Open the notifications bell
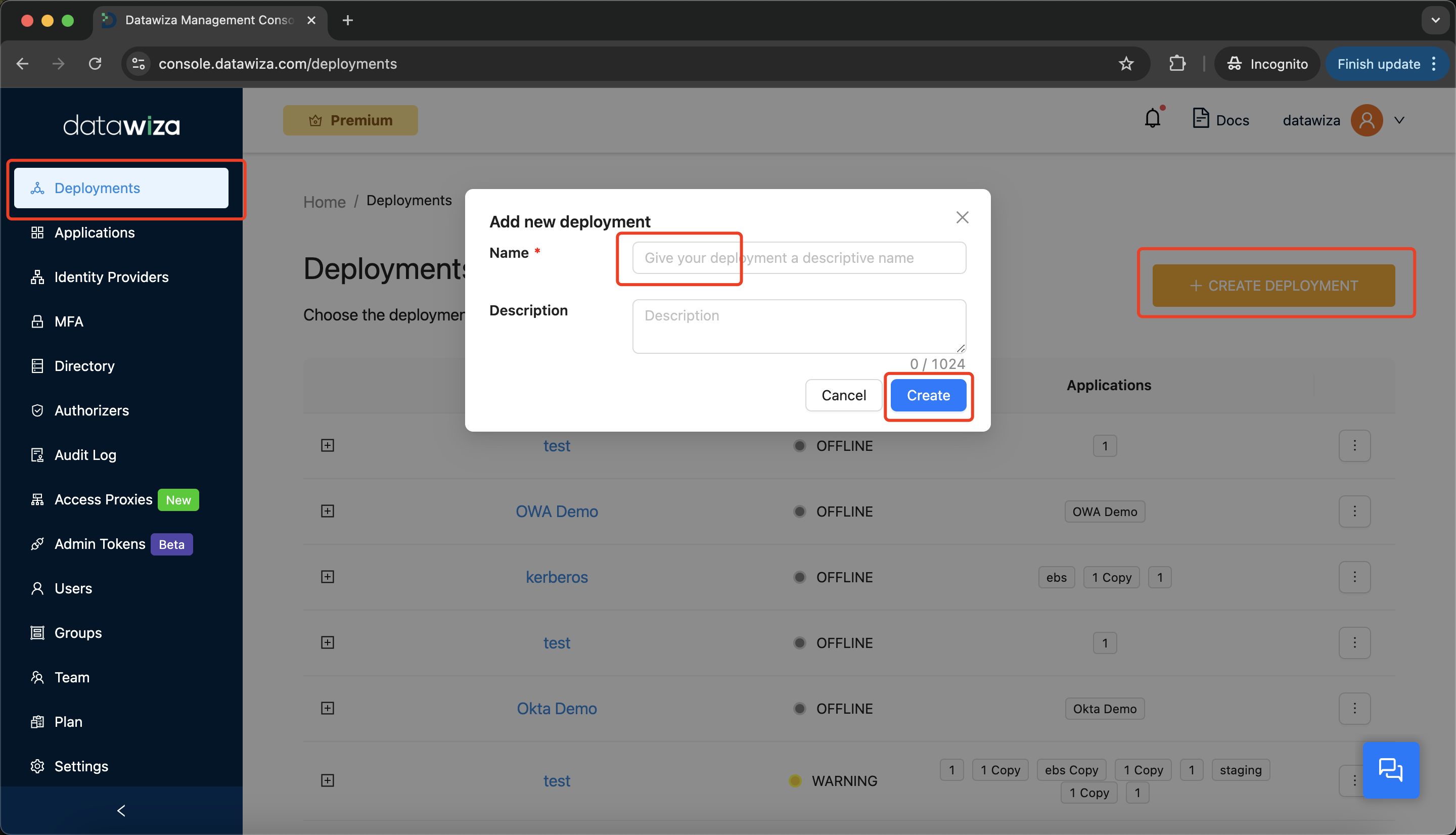This screenshot has width=1456, height=835. pos(1153,118)
